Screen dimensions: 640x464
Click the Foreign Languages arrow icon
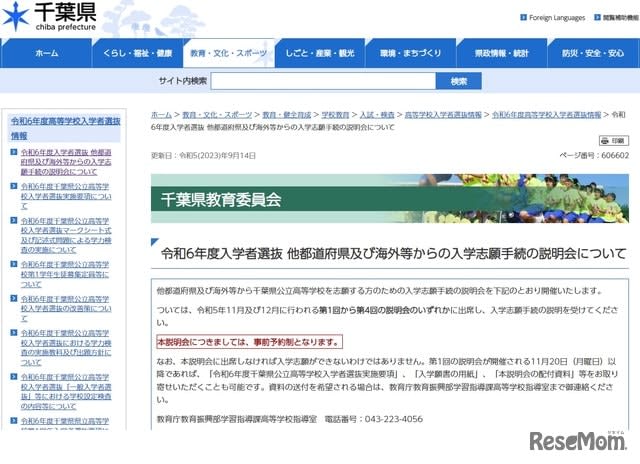(523, 17)
